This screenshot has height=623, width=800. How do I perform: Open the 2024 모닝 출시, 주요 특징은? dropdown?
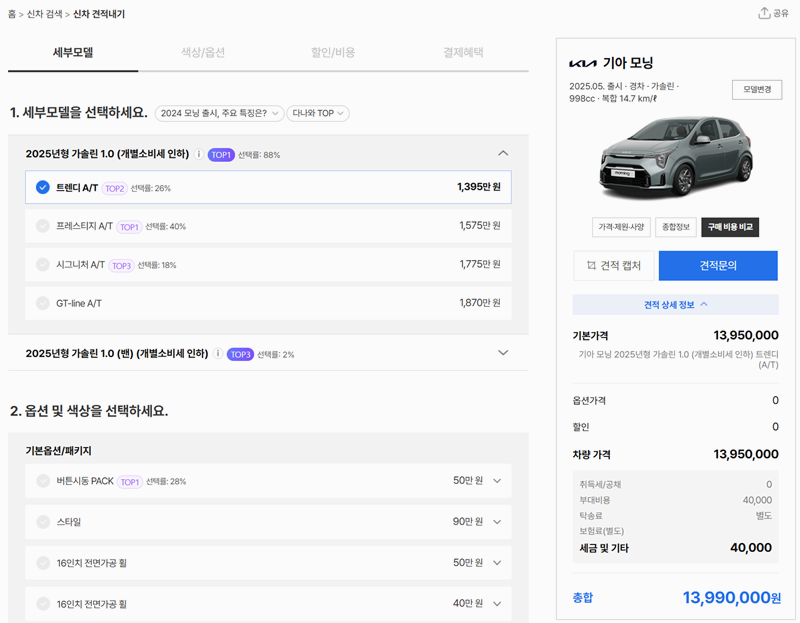pos(219,113)
